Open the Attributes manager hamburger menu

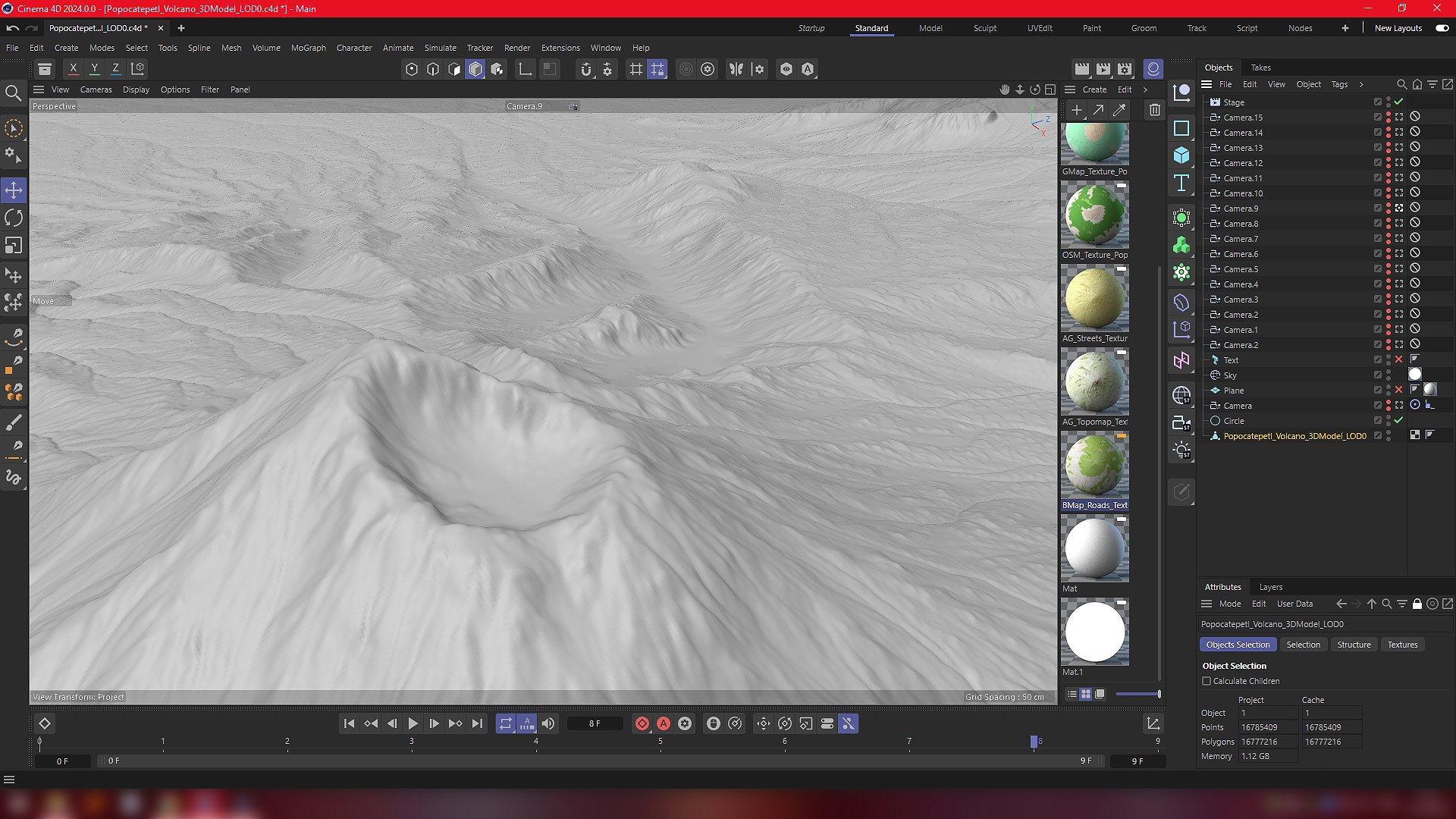[x=1207, y=604]
